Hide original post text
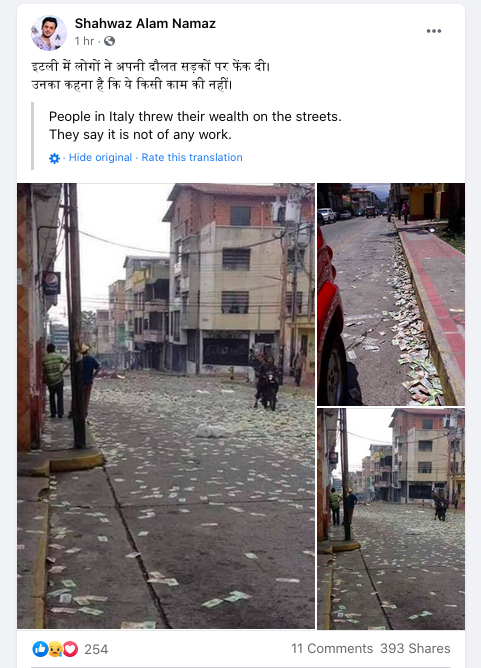Screen dimensions: 481x668 [101, 157]
